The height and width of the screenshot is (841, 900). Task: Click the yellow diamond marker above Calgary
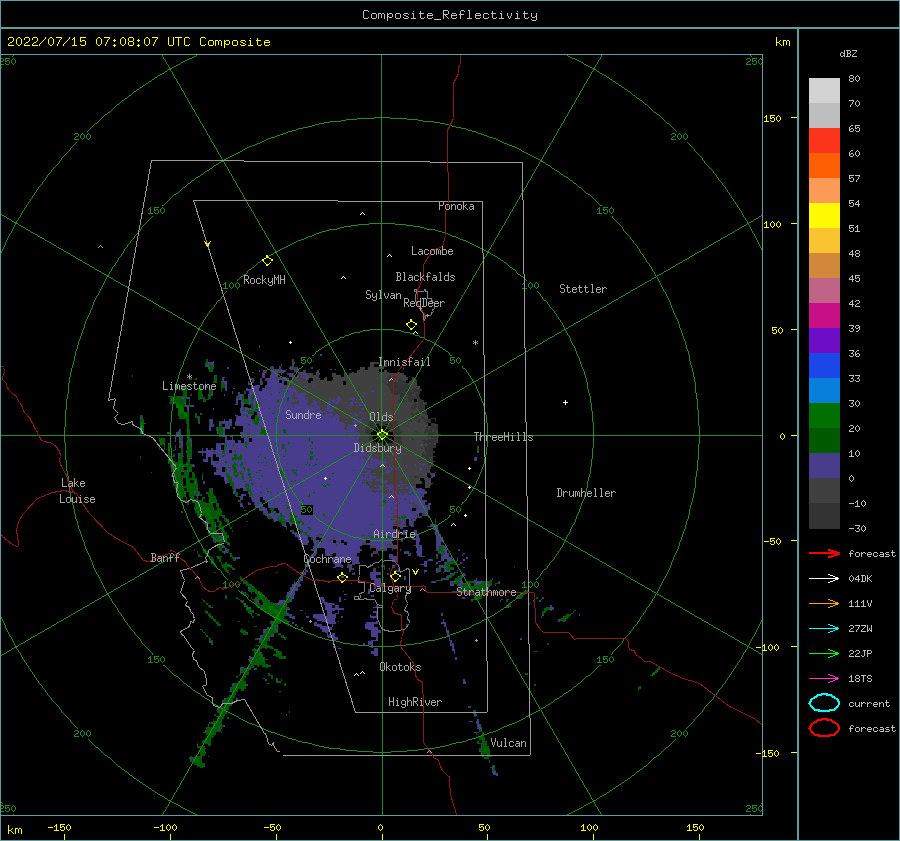pyautogui.click(x=395, y=576)
